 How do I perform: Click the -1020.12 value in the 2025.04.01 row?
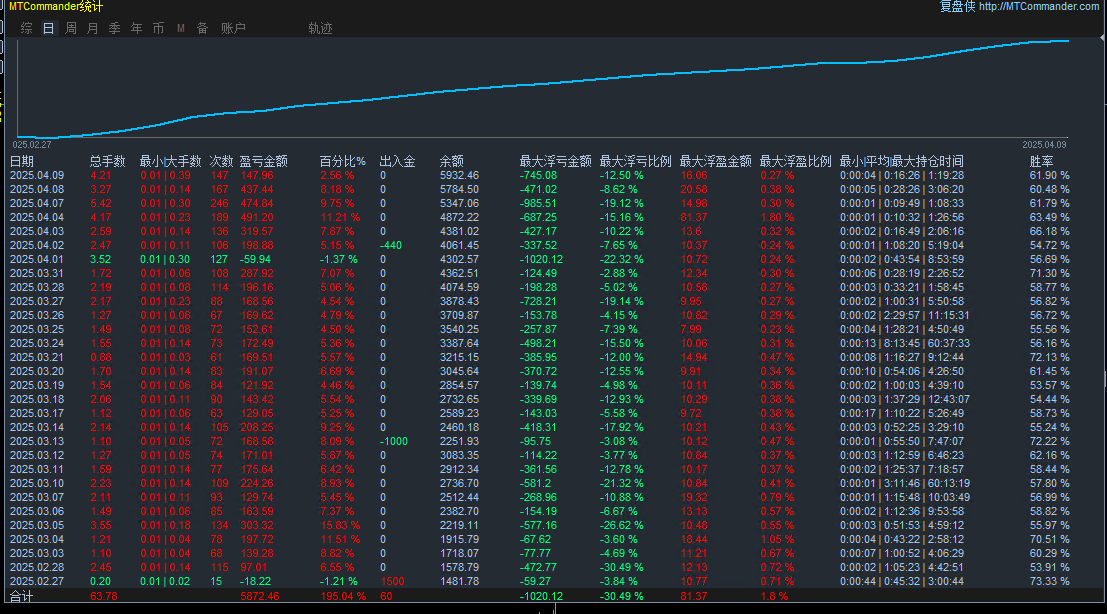coord(541,260)
